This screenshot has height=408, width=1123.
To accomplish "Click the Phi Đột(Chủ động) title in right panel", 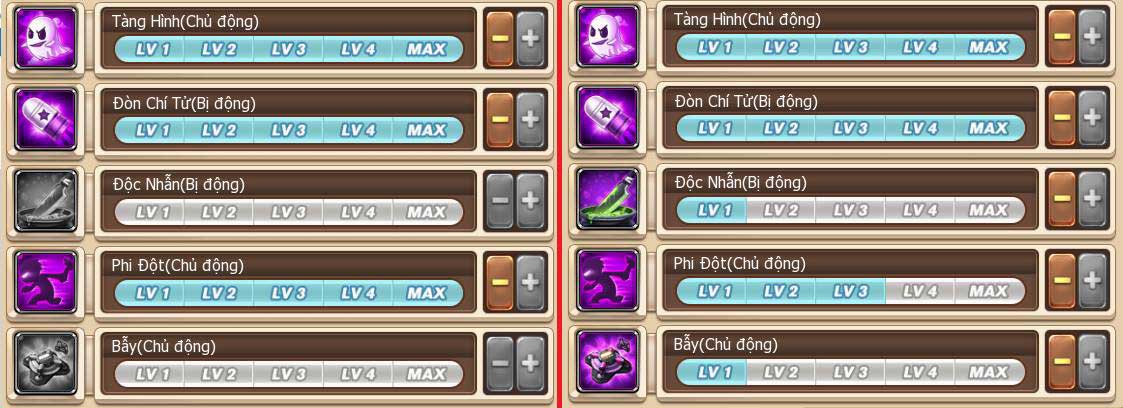I will point(740,263).
